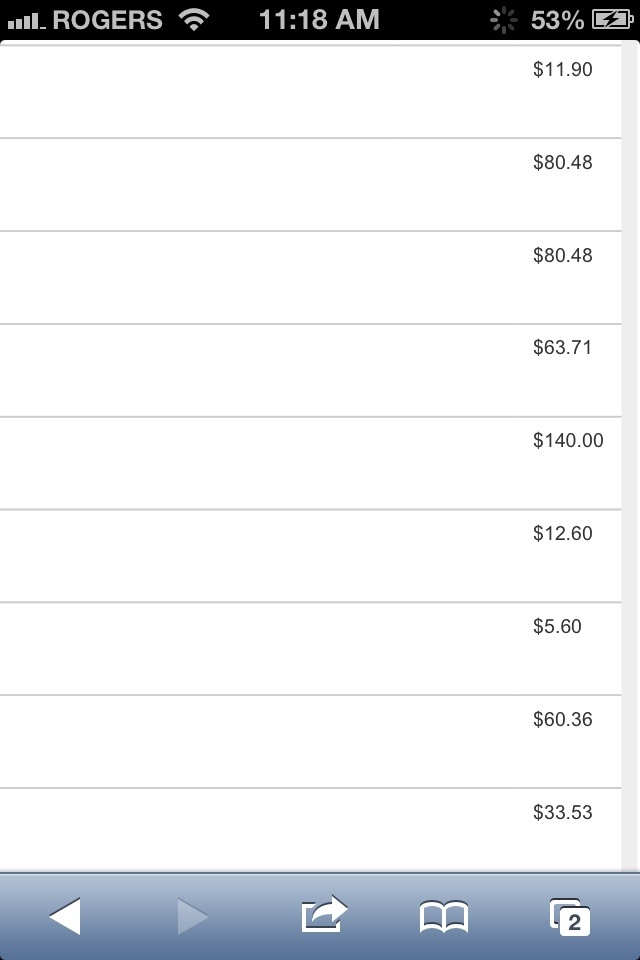Screen dimensions: 640x960
Task: Select the $33.53 amount
Action: 562,812
